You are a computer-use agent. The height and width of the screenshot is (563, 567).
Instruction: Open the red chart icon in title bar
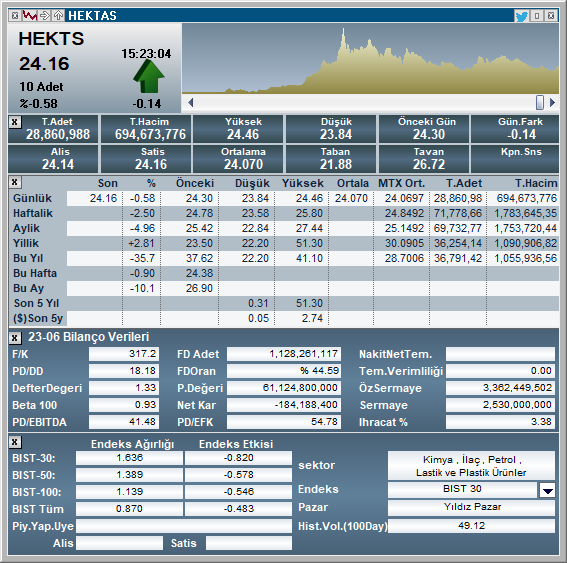point(29,16)
